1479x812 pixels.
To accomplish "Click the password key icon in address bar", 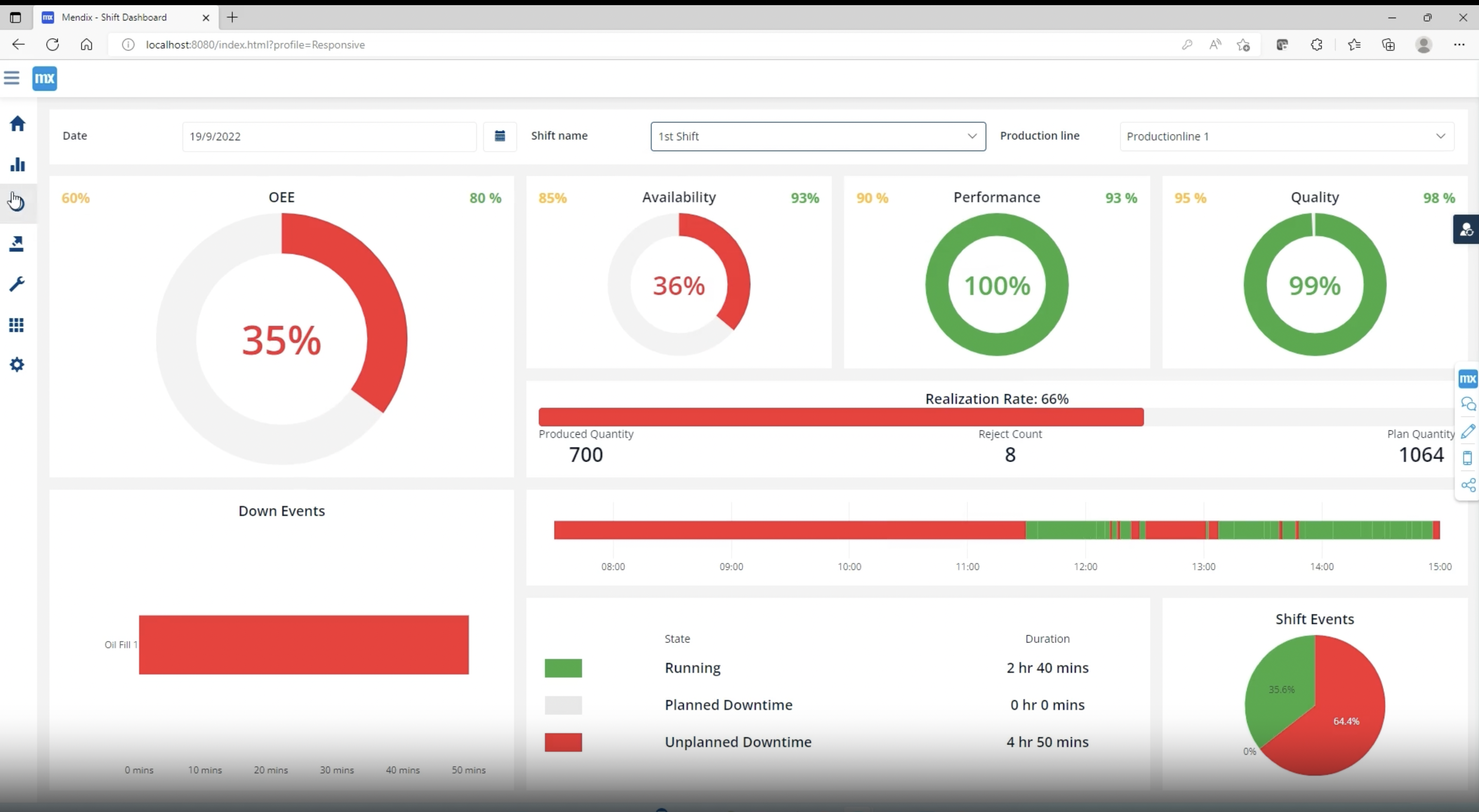I will pos(1187,44).
